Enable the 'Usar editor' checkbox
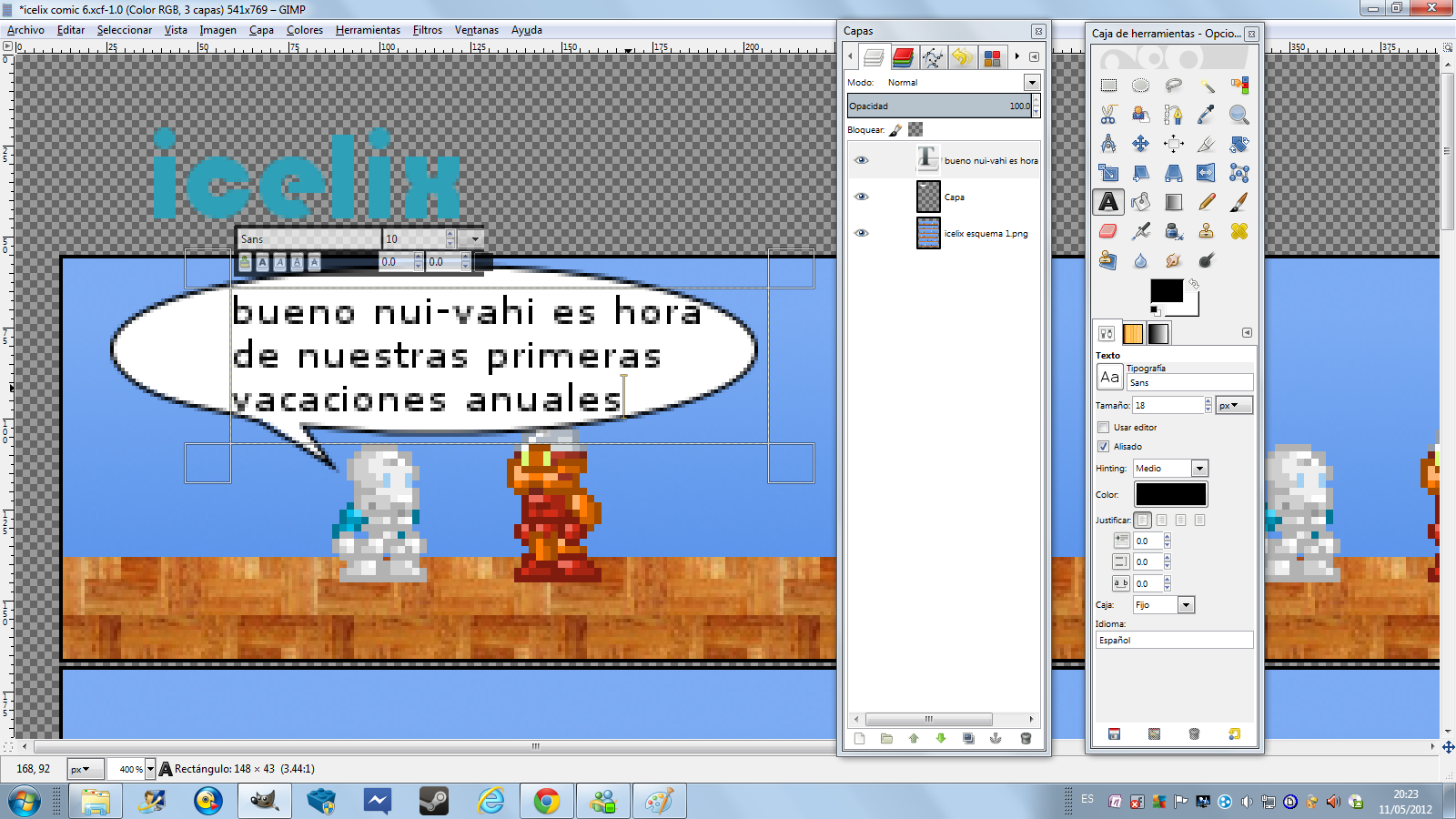Image resolution: width=1456 pixels, height=819 pixels. (1103, 428)
